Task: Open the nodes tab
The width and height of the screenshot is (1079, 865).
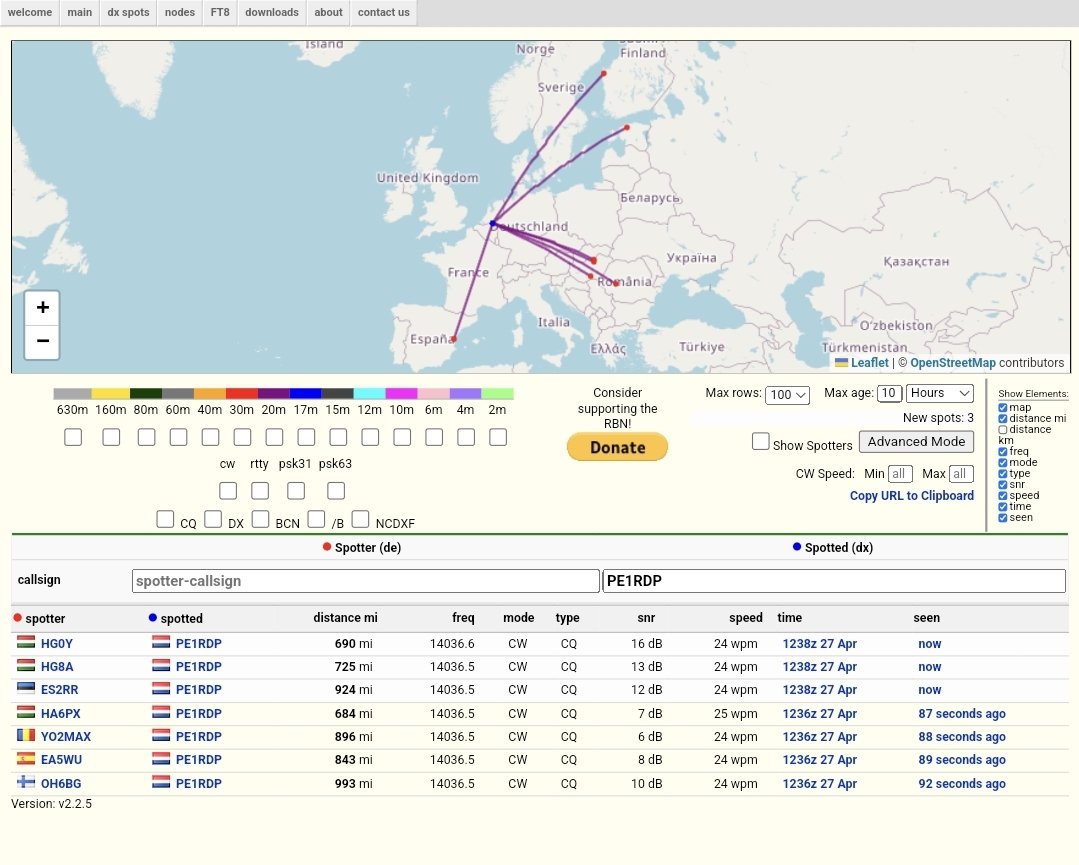Action: coord(180,12)
